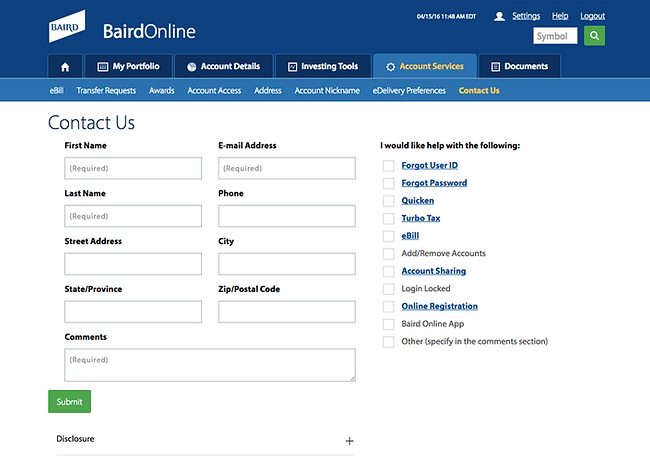Focus the Symbol search field

click(x=555, y=36)
